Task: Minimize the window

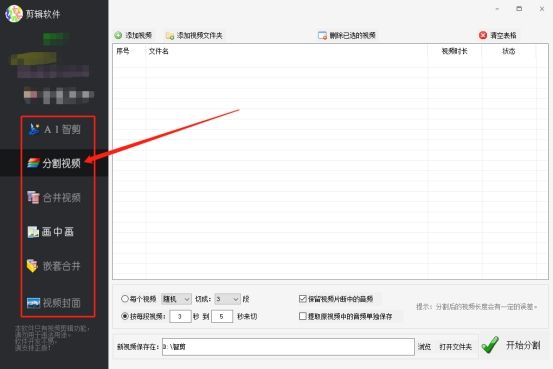Action: coord(497,9)
